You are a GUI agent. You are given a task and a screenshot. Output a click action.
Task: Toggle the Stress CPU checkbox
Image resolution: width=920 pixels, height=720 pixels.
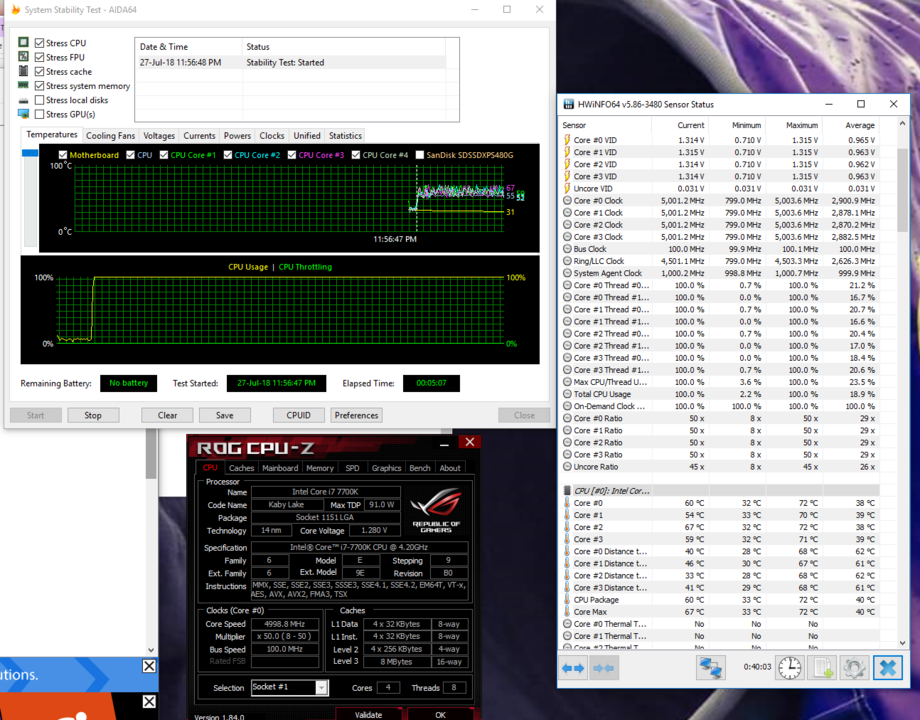coord(40,43)
